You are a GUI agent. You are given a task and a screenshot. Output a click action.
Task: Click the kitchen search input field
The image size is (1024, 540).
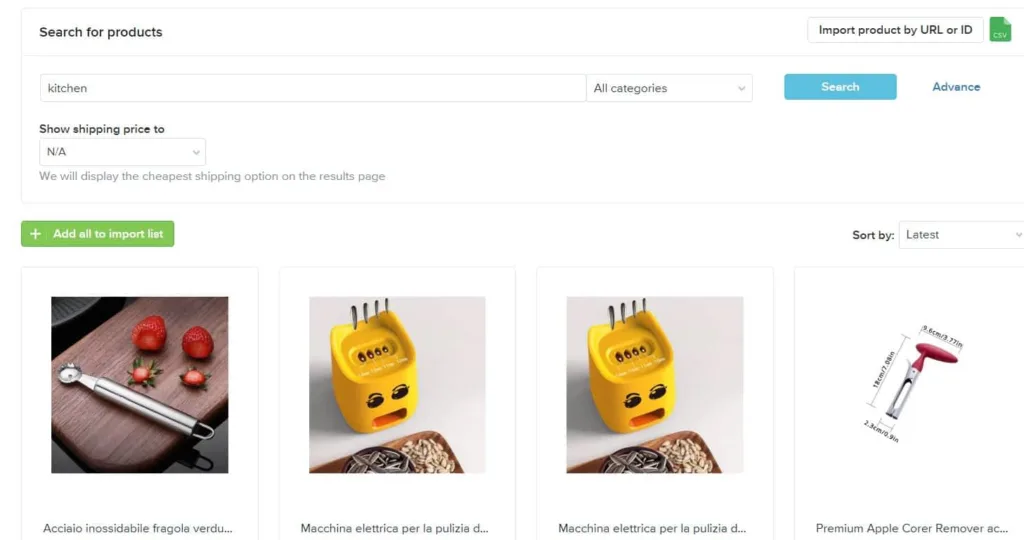[313, 88]
